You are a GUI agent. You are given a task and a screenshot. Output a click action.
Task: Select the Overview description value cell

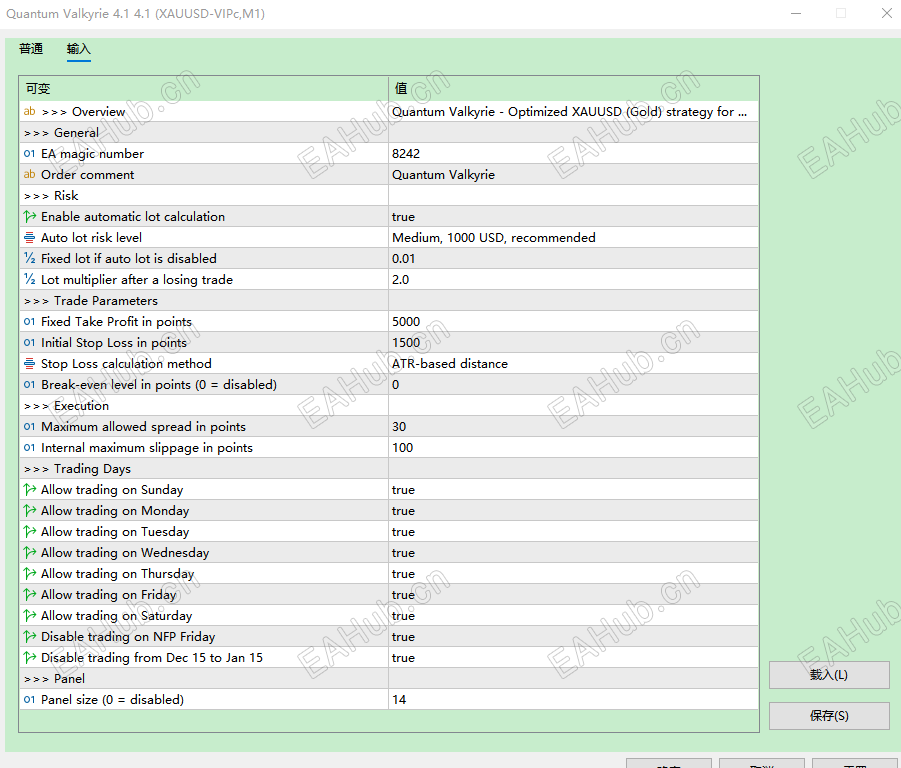pos(573,111)
